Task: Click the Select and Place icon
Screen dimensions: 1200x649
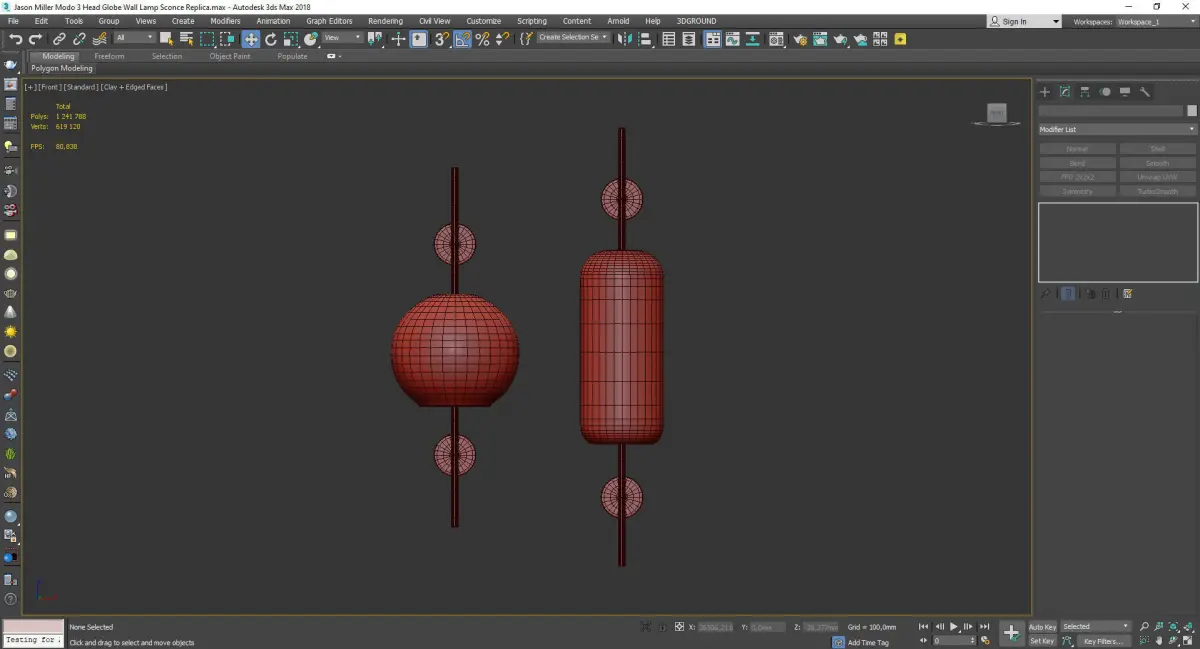Action: pos(311,39)
